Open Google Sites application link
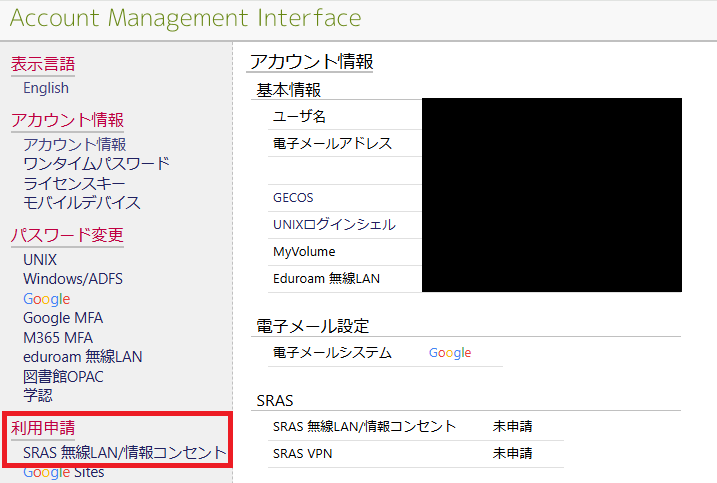Screen dimensions: 717x483 [x=63, y=472]
